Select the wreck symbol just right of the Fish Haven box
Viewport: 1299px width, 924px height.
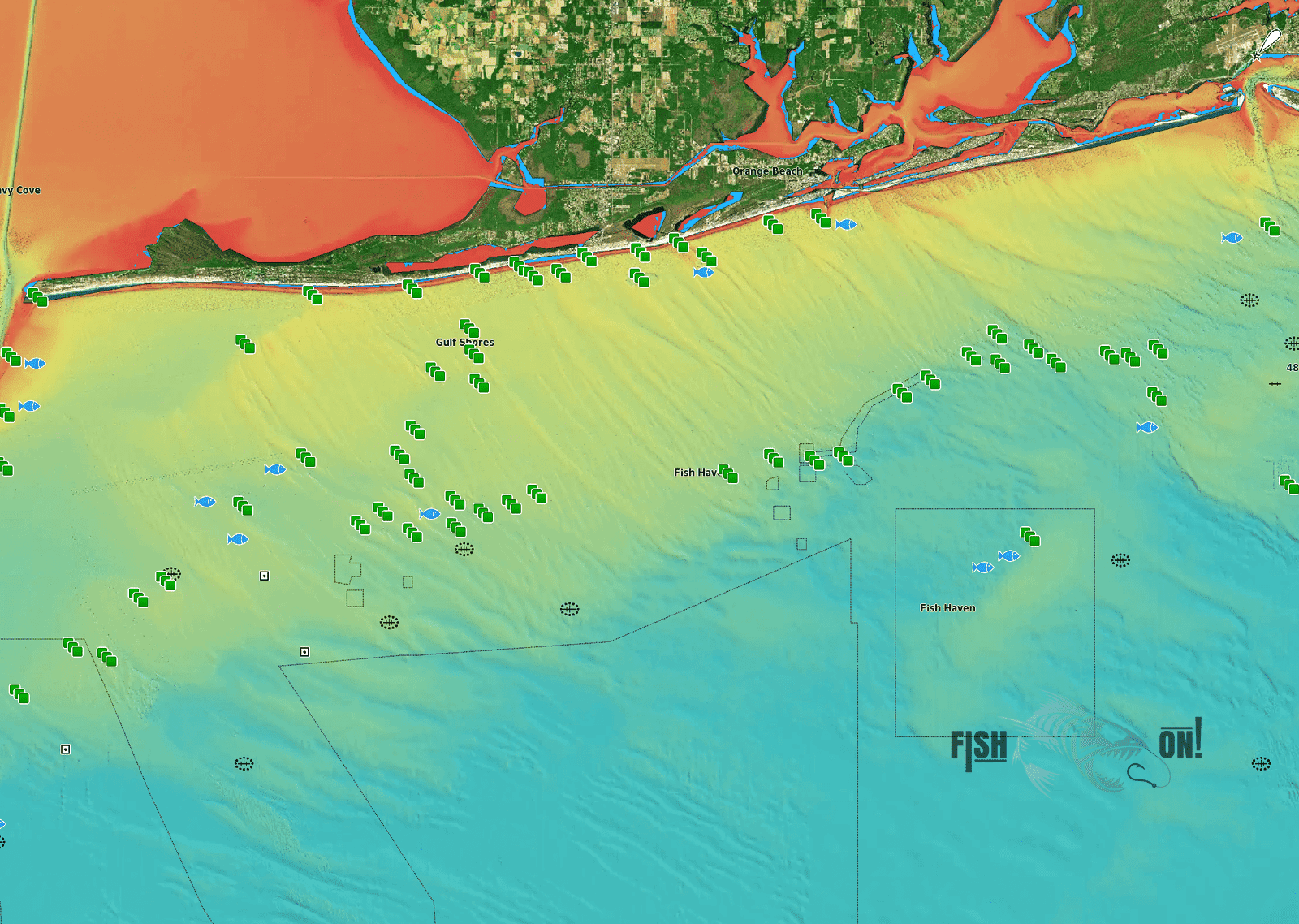pyautogui.click(x=1120, y=560)
